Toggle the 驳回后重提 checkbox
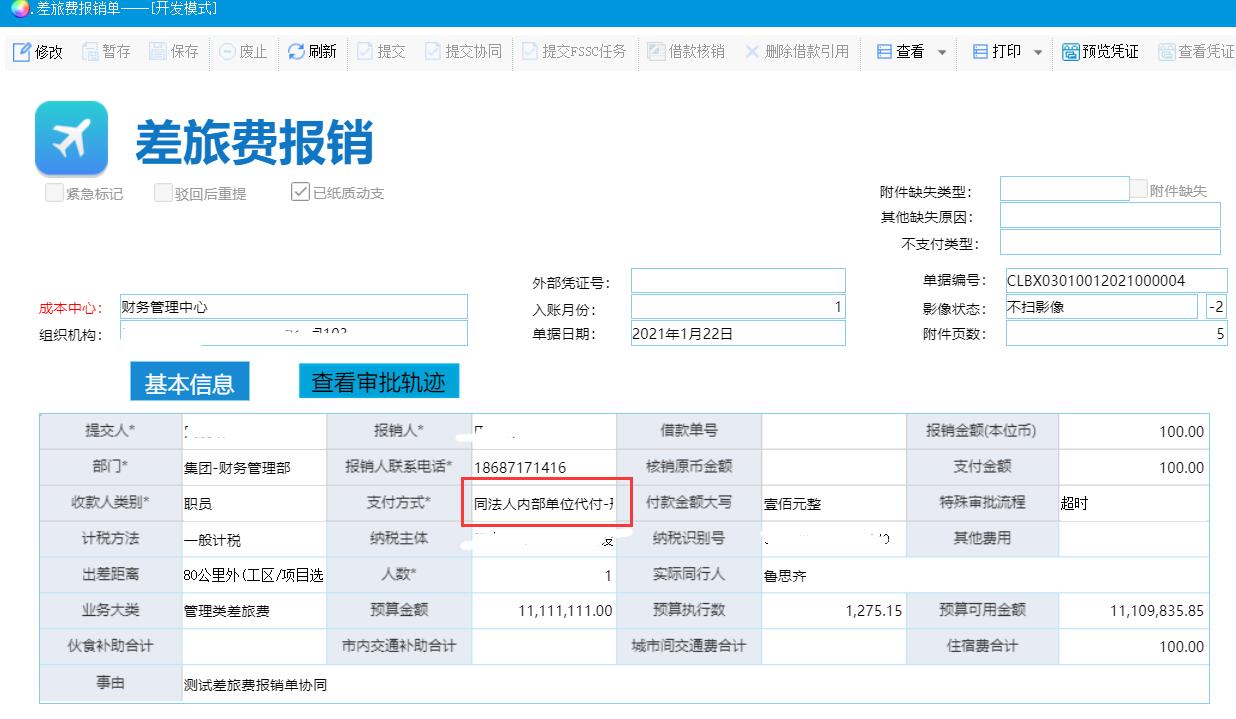Image resolution: width=1236 pixels, height=719 pixels. click(163, 193)
